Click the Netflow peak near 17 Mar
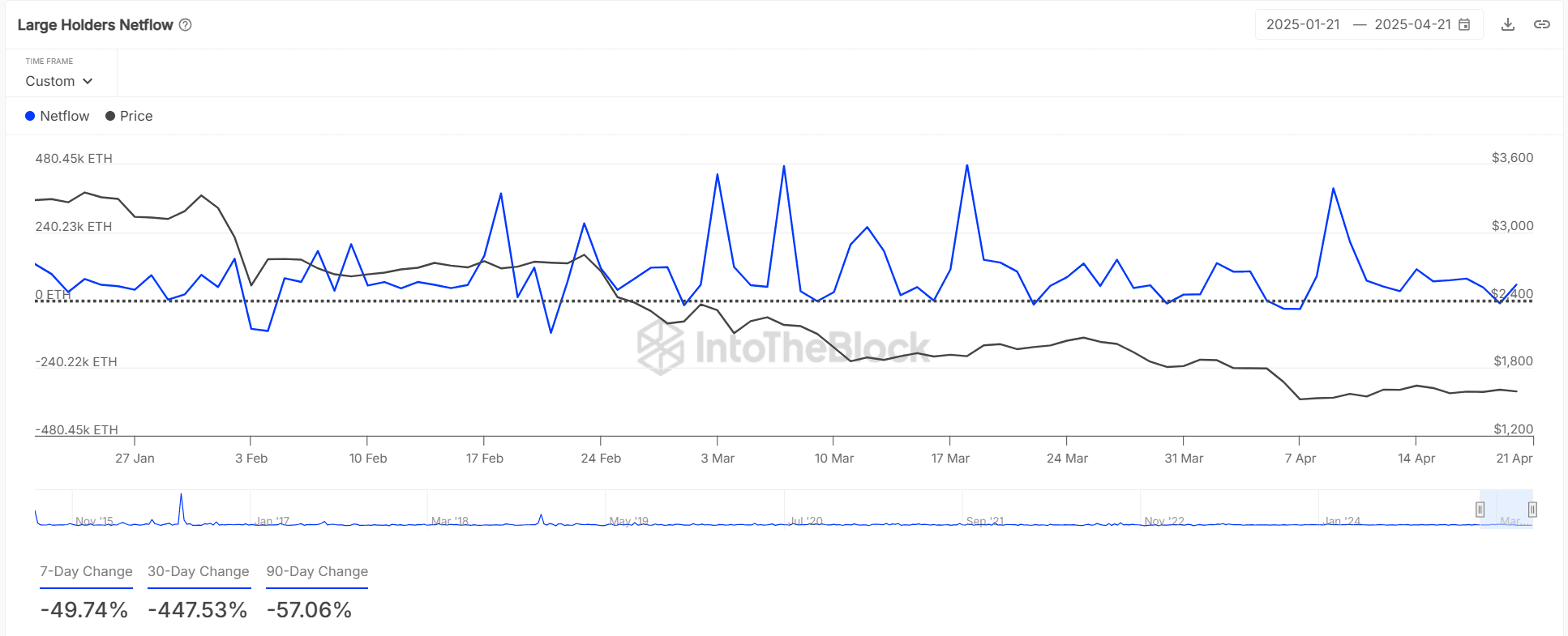 tap(967, 166)
